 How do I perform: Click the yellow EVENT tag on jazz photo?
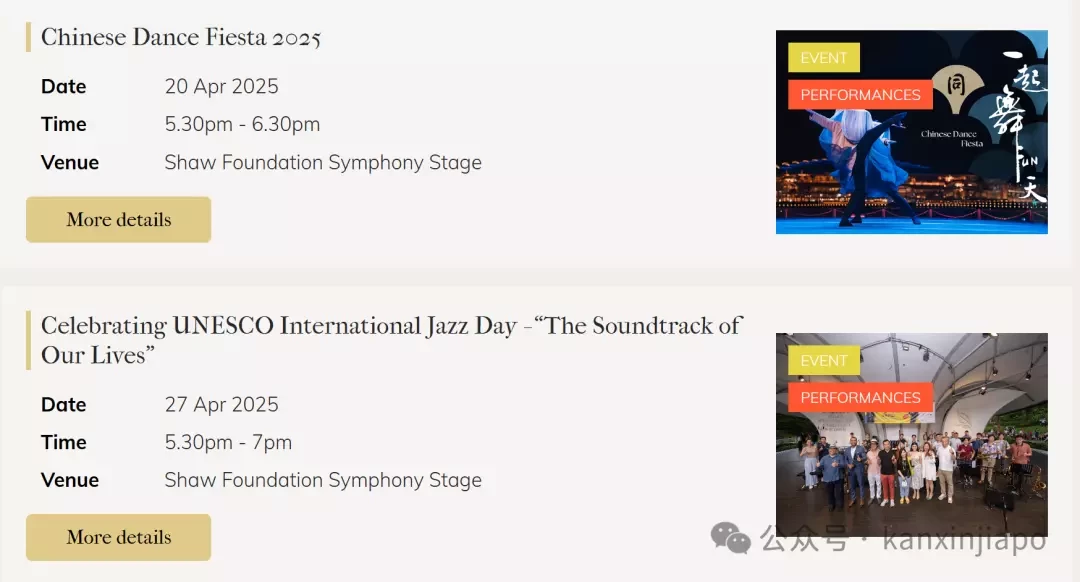click(x=824, y=360)
